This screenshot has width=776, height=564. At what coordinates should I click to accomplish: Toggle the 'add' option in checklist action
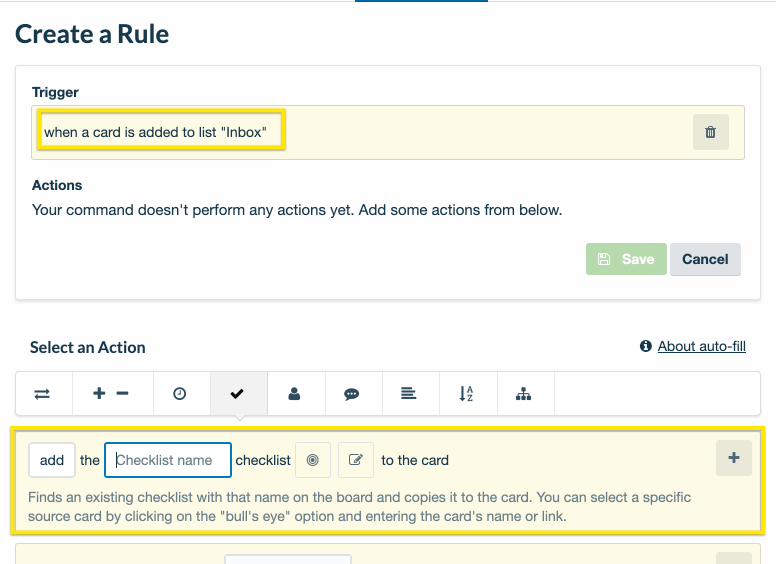(52, 460)
